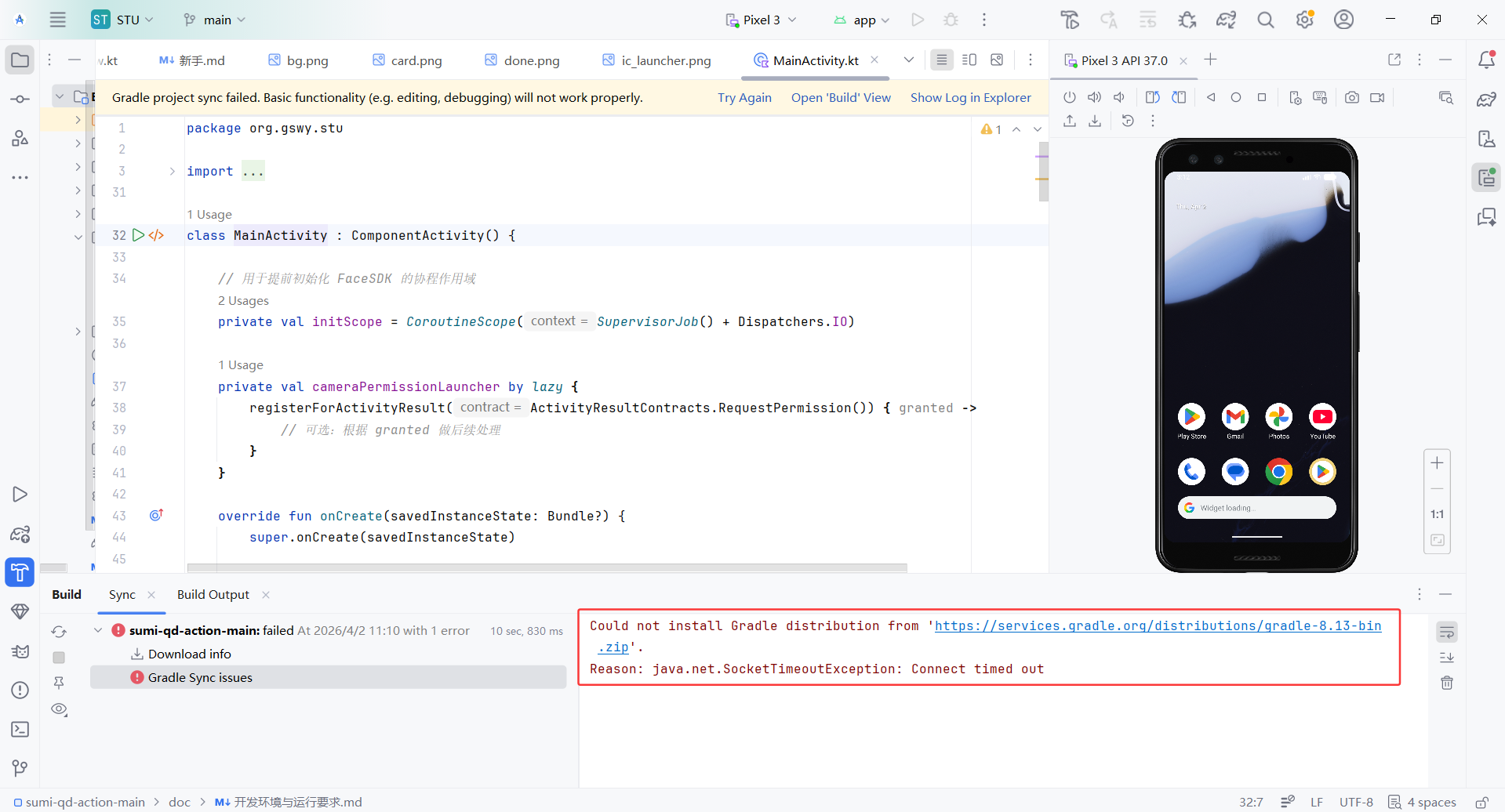The width and height of the screenshot is (1505, 812).
Task: Open the Commit tool window
Action: 20,100
